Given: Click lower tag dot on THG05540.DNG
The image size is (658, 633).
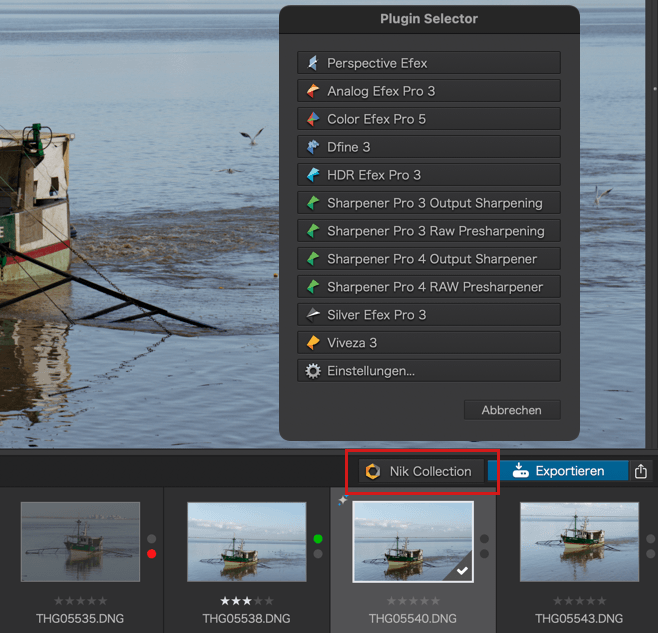Looking at the screenshot, I should (x=484, y=554).
